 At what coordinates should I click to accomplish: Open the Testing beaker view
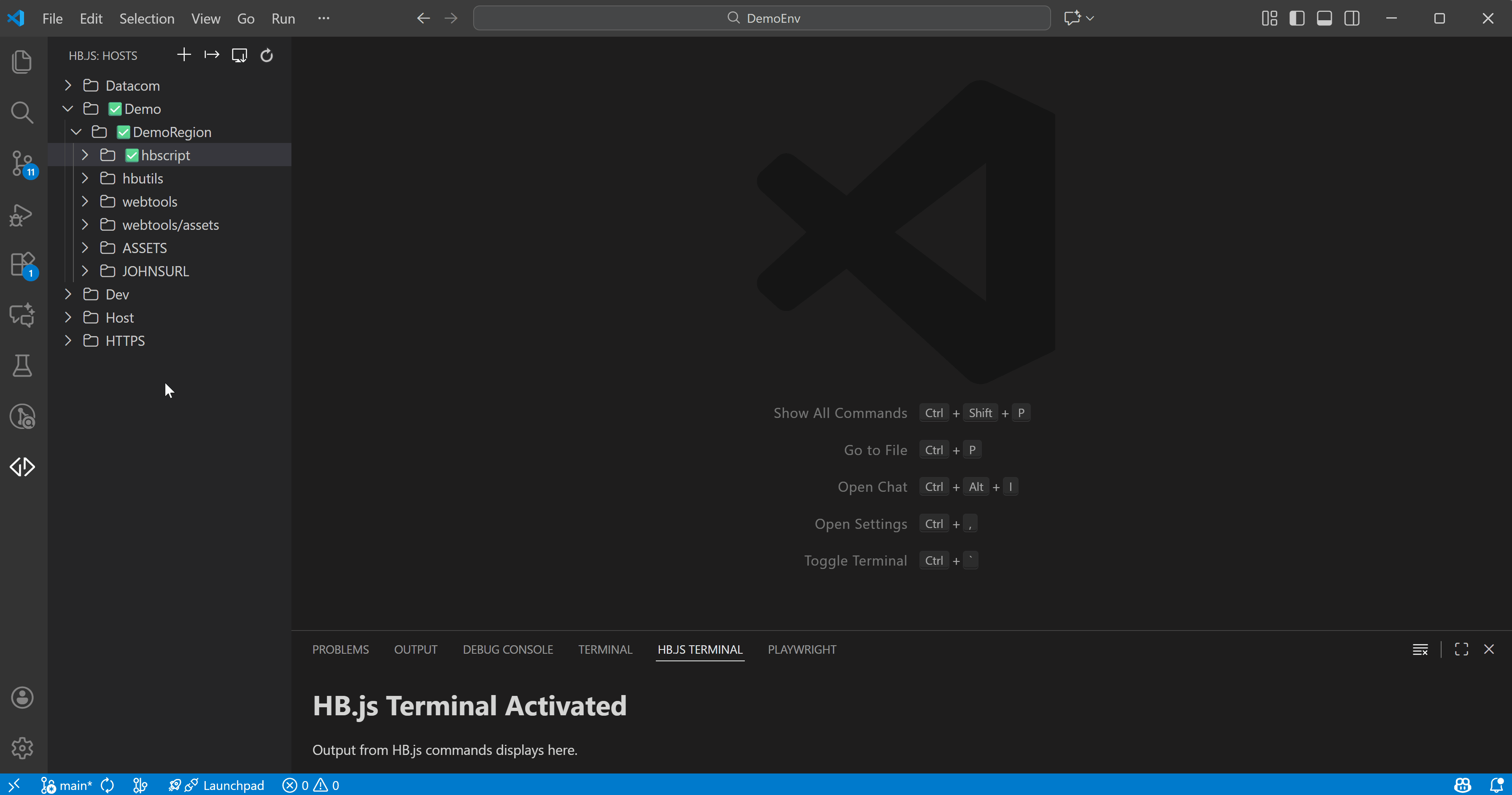coord(22,365)
